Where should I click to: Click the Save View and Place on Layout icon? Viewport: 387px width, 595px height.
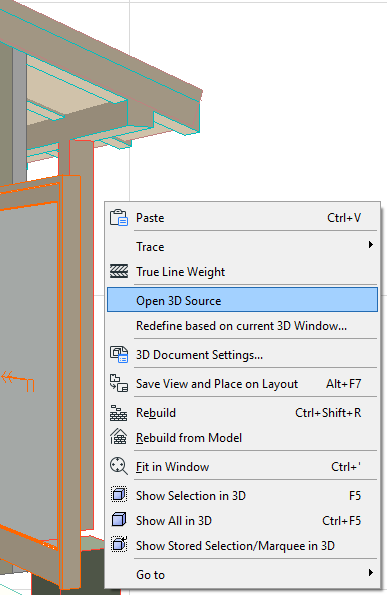[x=119, y=383]
